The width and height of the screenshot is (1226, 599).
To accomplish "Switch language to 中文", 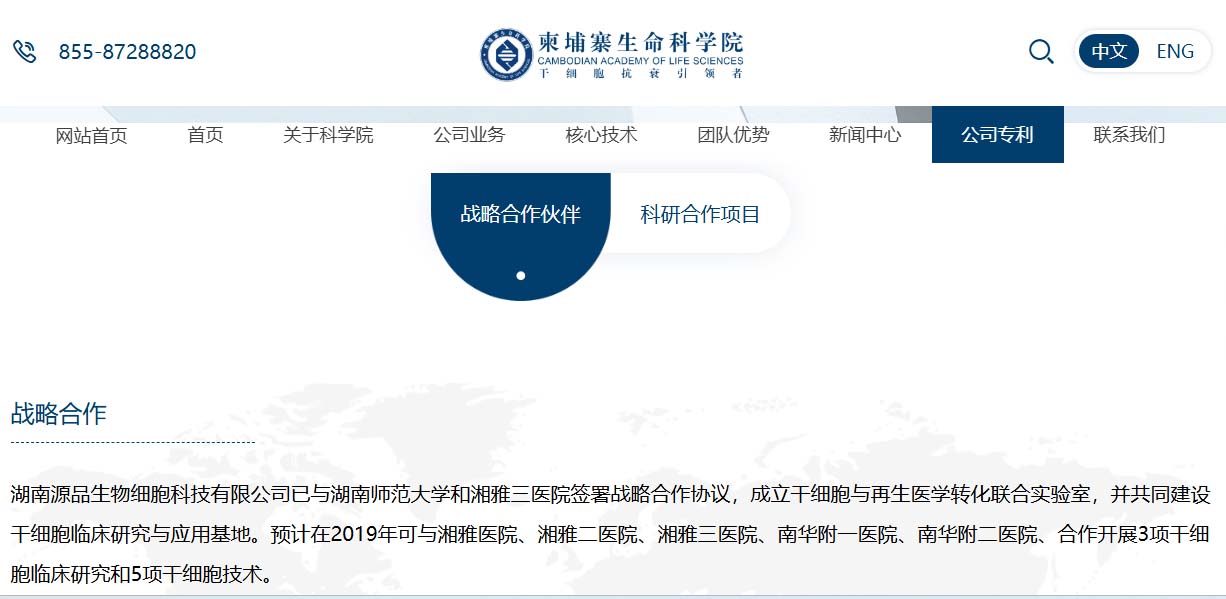I will pos(1109,52).
